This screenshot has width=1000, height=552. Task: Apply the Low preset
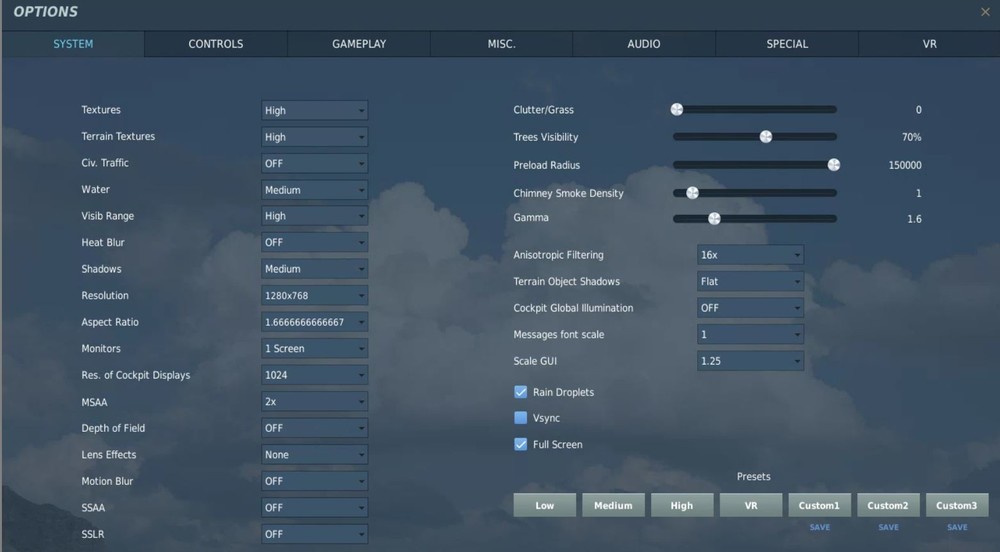click(x=545, y=505)
